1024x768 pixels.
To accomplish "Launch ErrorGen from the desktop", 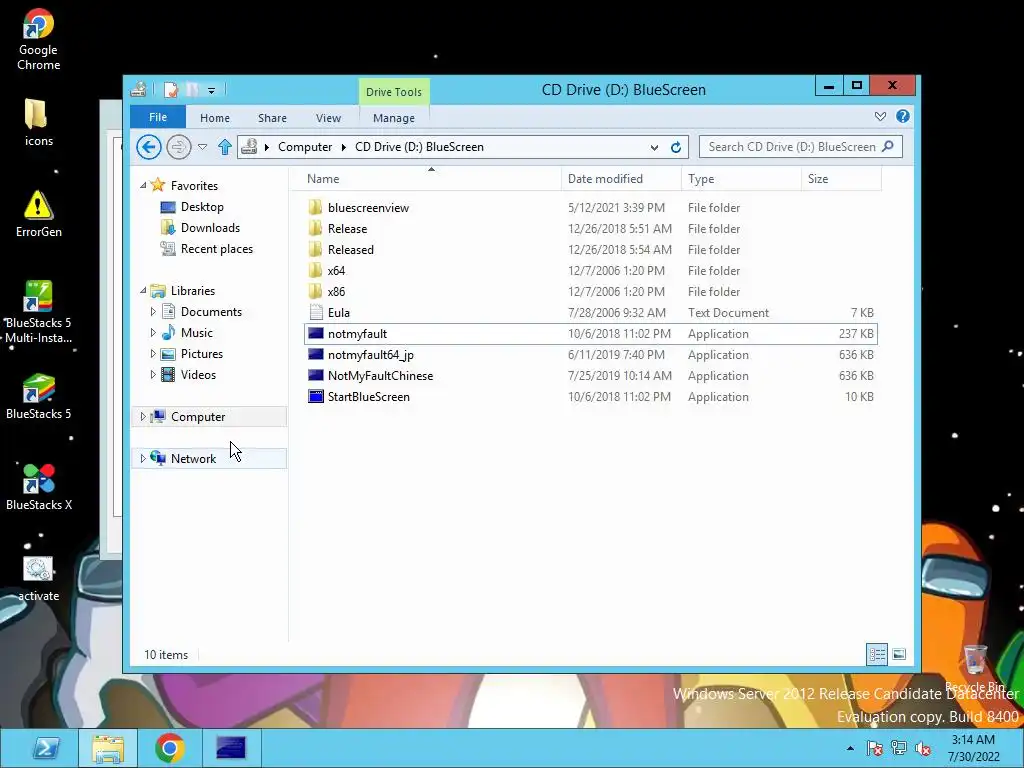I will coord(38,214).
